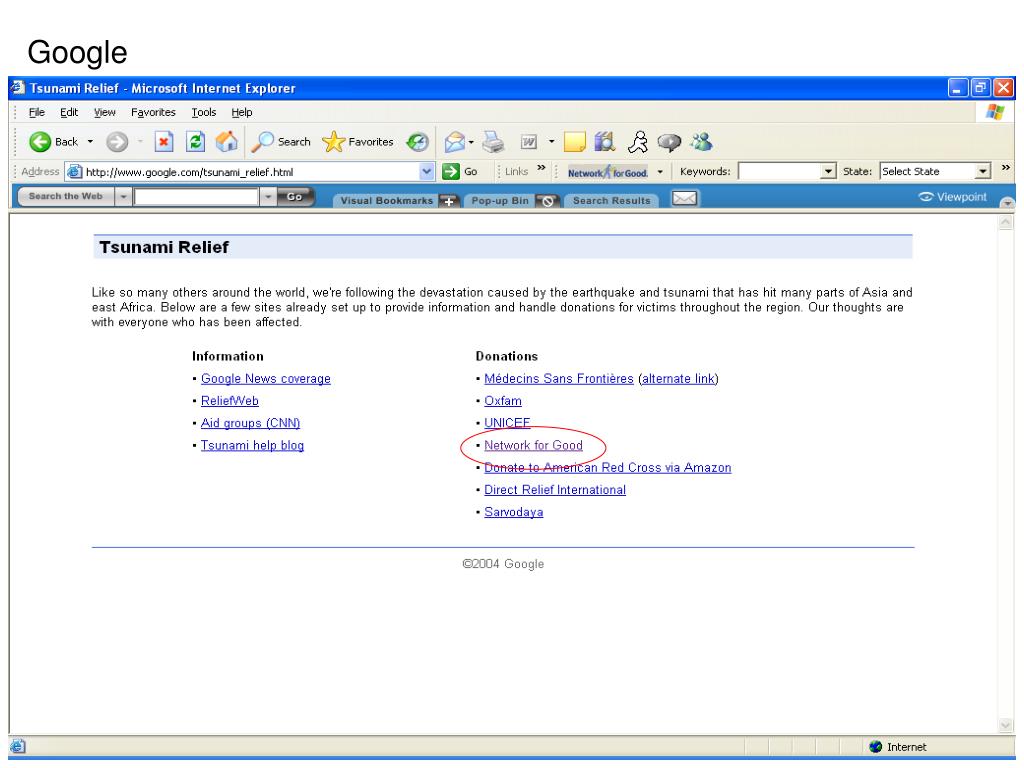Viewport: 1024px width, 768px height.
Task: Click the yellow note icon
Action: click(x=574, y=142)
